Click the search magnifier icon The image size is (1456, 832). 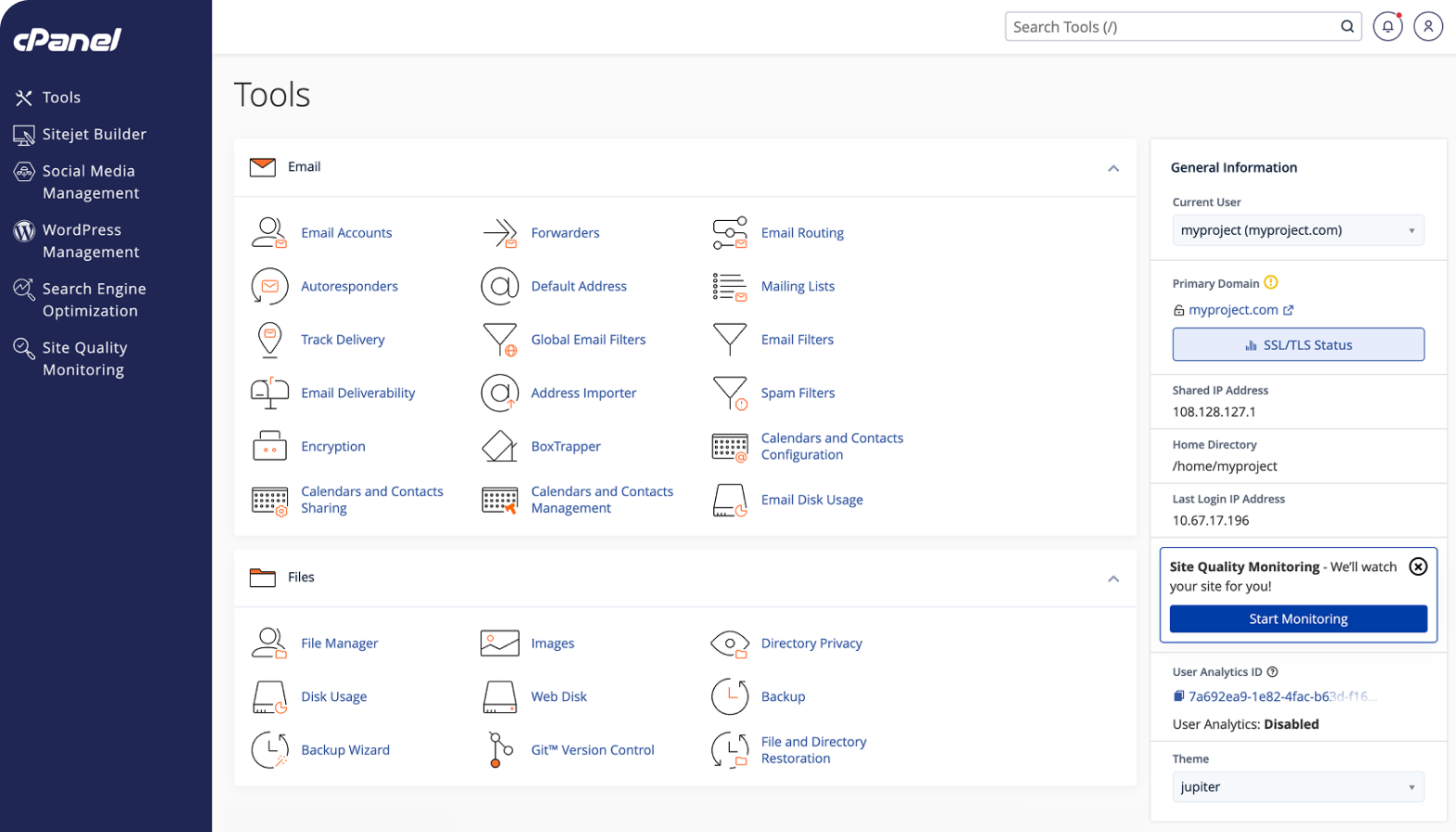pyautogui.click(x=1346, y=27)
